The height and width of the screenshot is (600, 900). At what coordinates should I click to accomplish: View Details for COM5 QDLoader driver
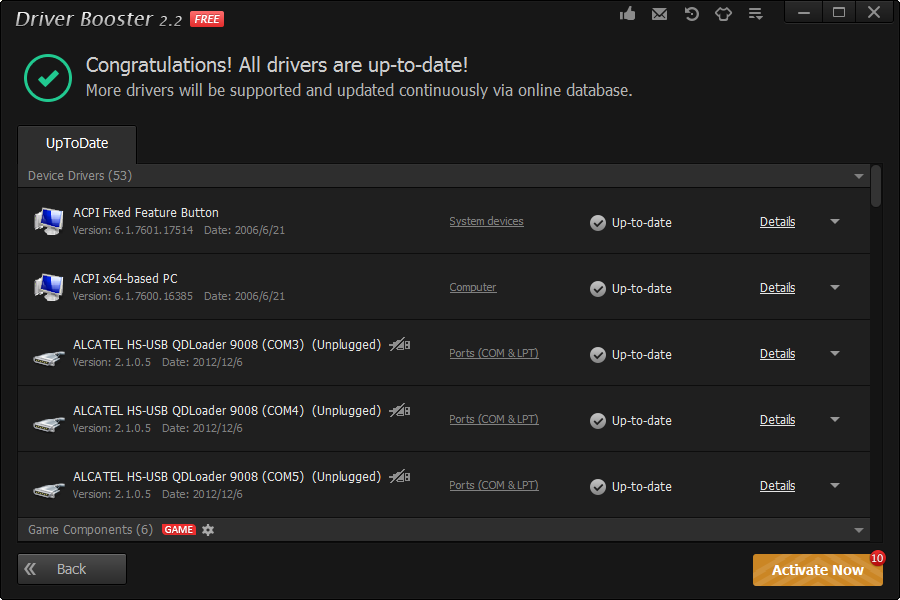coord(777,486)
